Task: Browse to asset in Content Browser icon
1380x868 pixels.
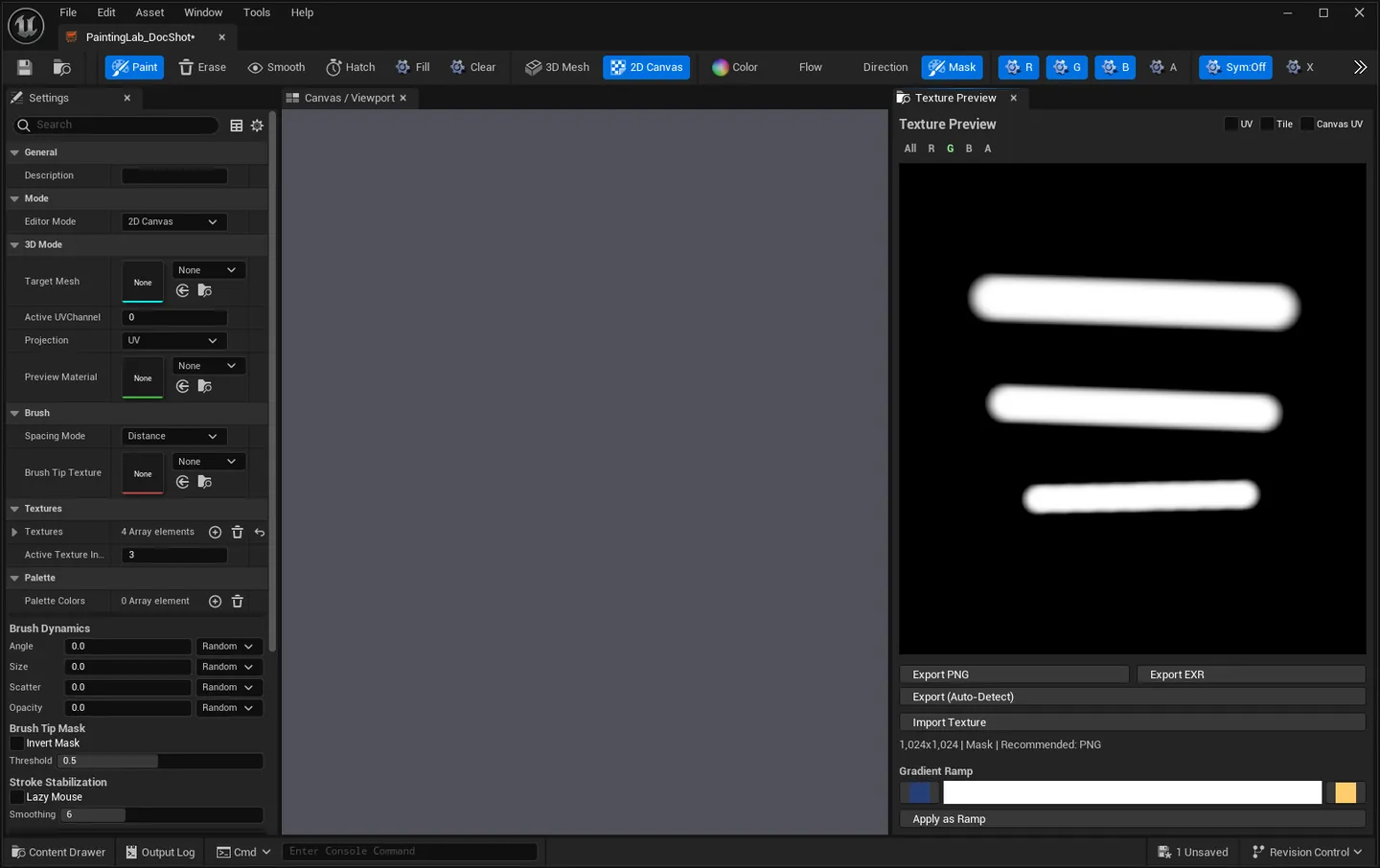Action: [x=62, y=67]
